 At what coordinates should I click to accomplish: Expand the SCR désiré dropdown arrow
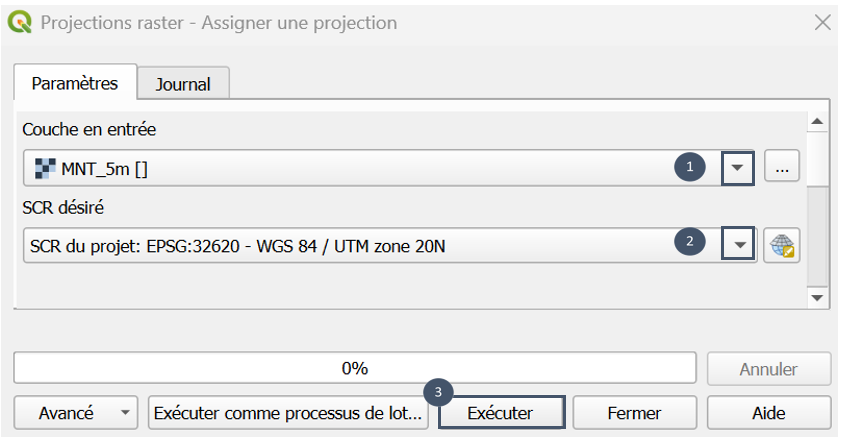click(x=739, y=244)
